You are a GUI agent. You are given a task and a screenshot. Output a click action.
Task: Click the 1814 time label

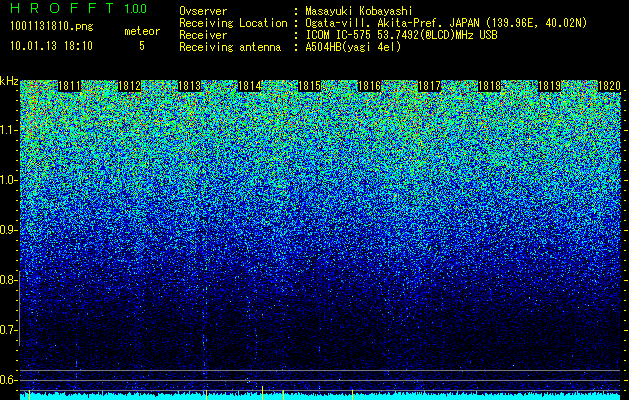point(250,86)
